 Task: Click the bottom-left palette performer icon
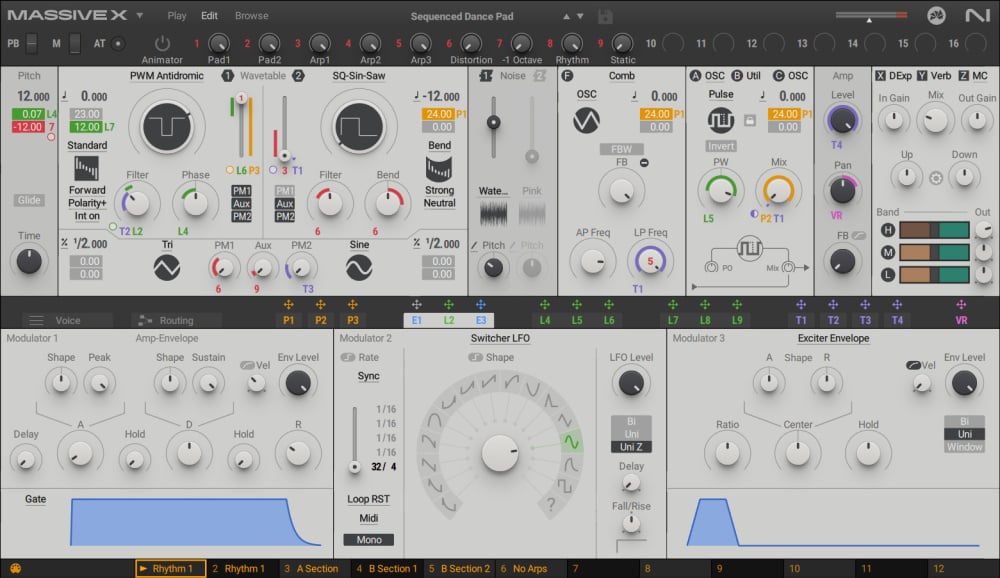point(15,568)
